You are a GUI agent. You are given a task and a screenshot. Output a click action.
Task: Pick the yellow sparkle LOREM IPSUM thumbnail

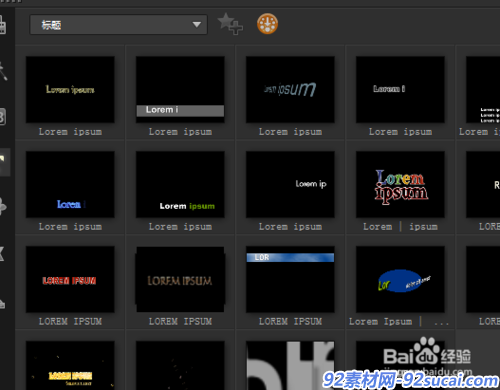click(x=70, y=365)
